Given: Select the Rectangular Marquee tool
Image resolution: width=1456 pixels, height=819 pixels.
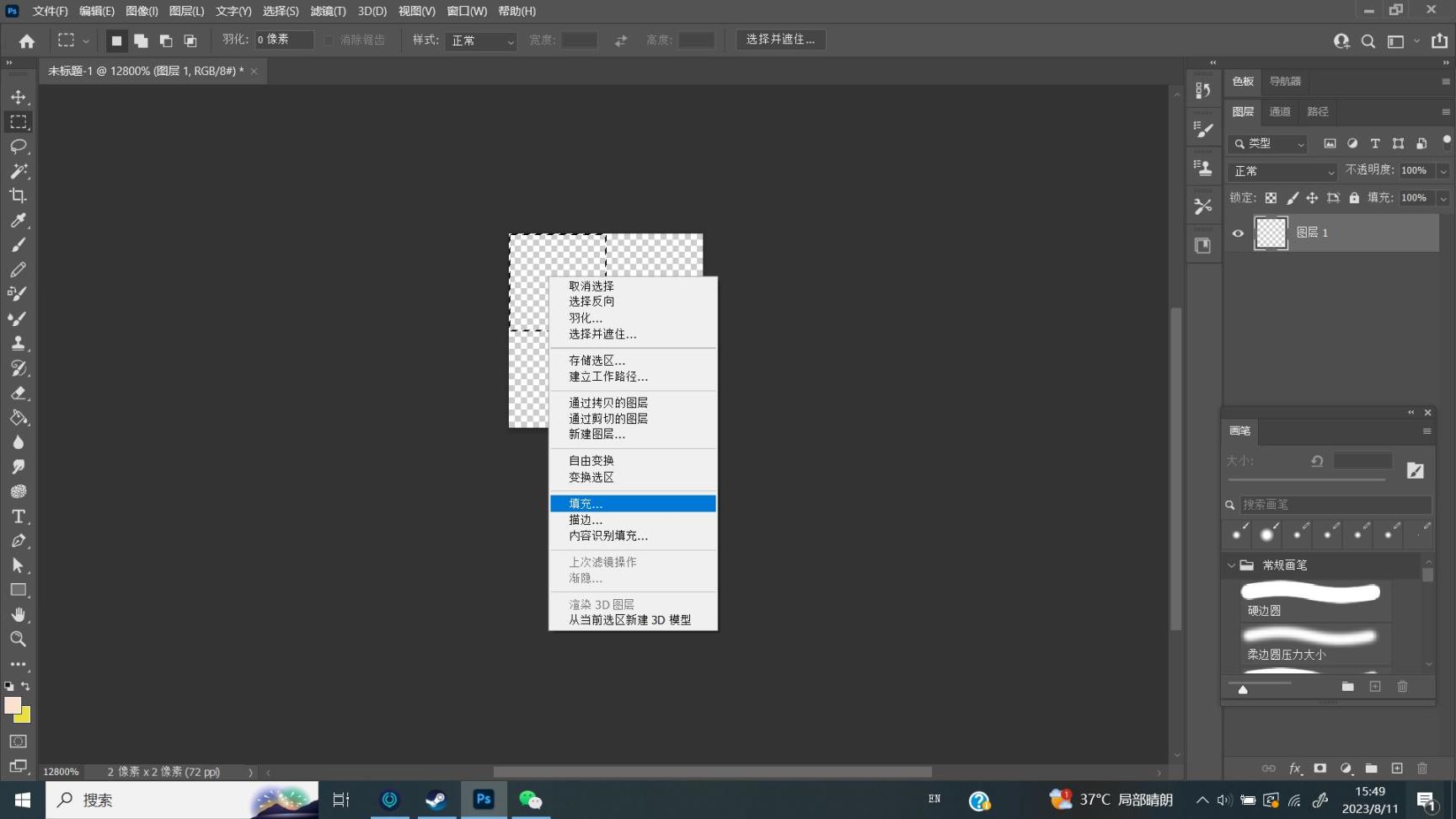Looking at the screenshot, I should pos(19,122).
